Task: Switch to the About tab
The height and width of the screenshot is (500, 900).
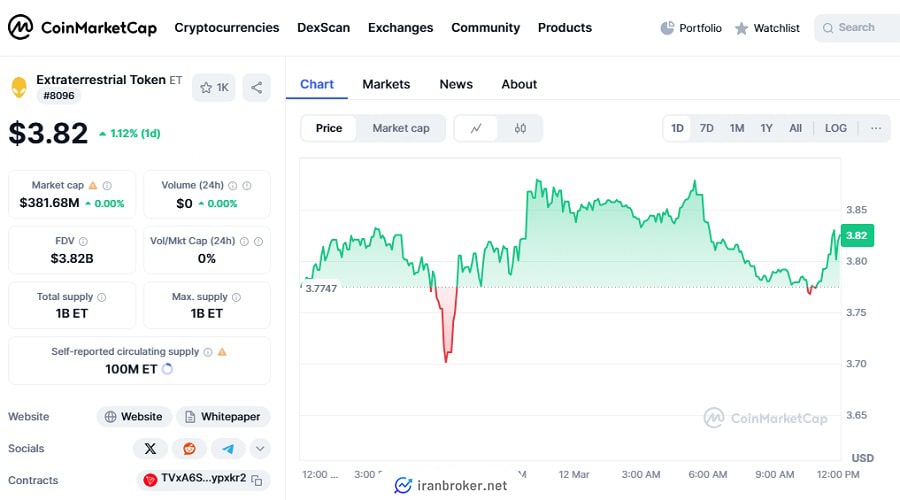Action: pos(519,84)
